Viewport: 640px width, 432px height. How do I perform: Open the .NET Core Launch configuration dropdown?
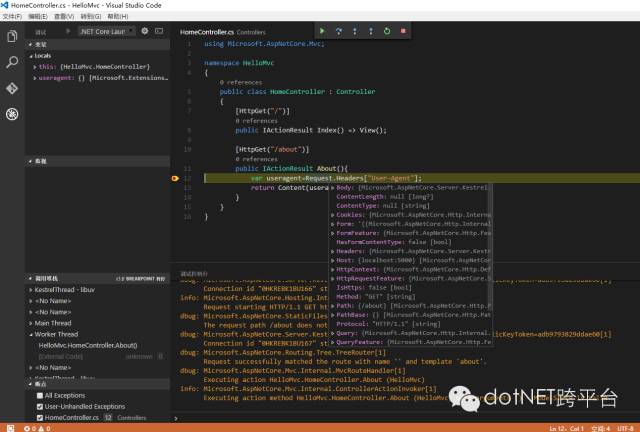[x=106, y=31]
